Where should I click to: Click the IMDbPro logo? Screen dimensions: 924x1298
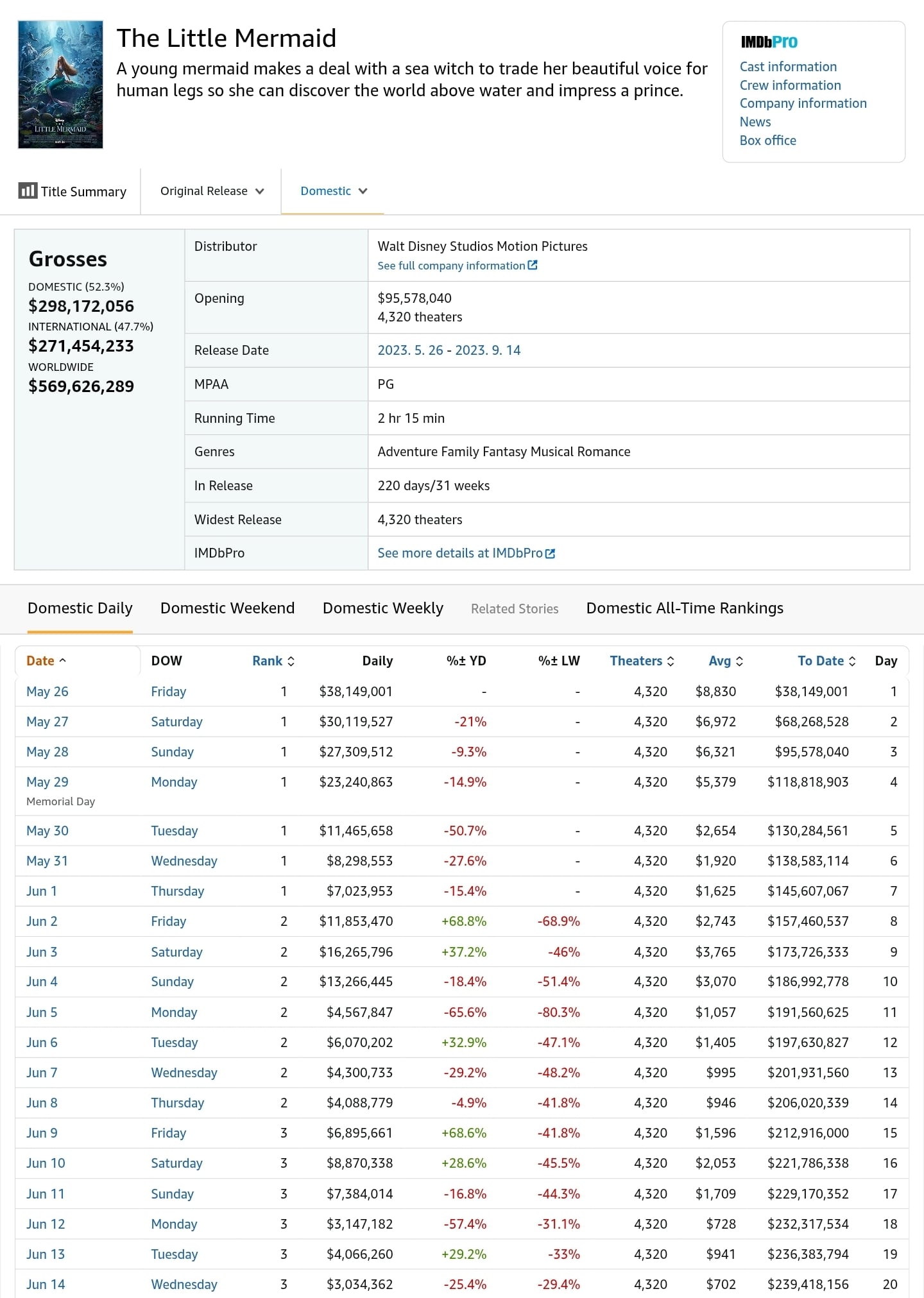pos(769,42)
